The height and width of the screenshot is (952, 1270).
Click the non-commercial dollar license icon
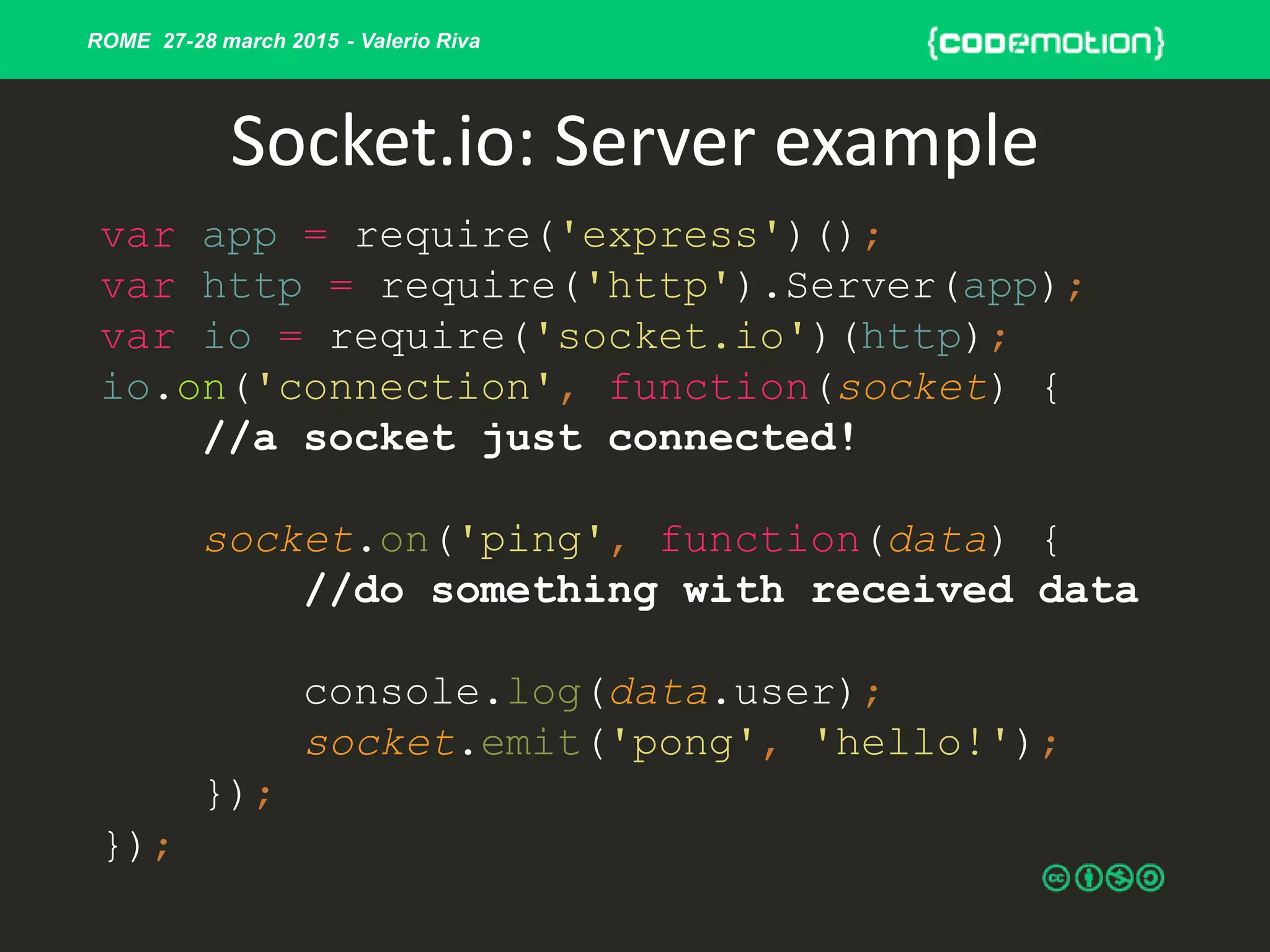click(1120, 878)
